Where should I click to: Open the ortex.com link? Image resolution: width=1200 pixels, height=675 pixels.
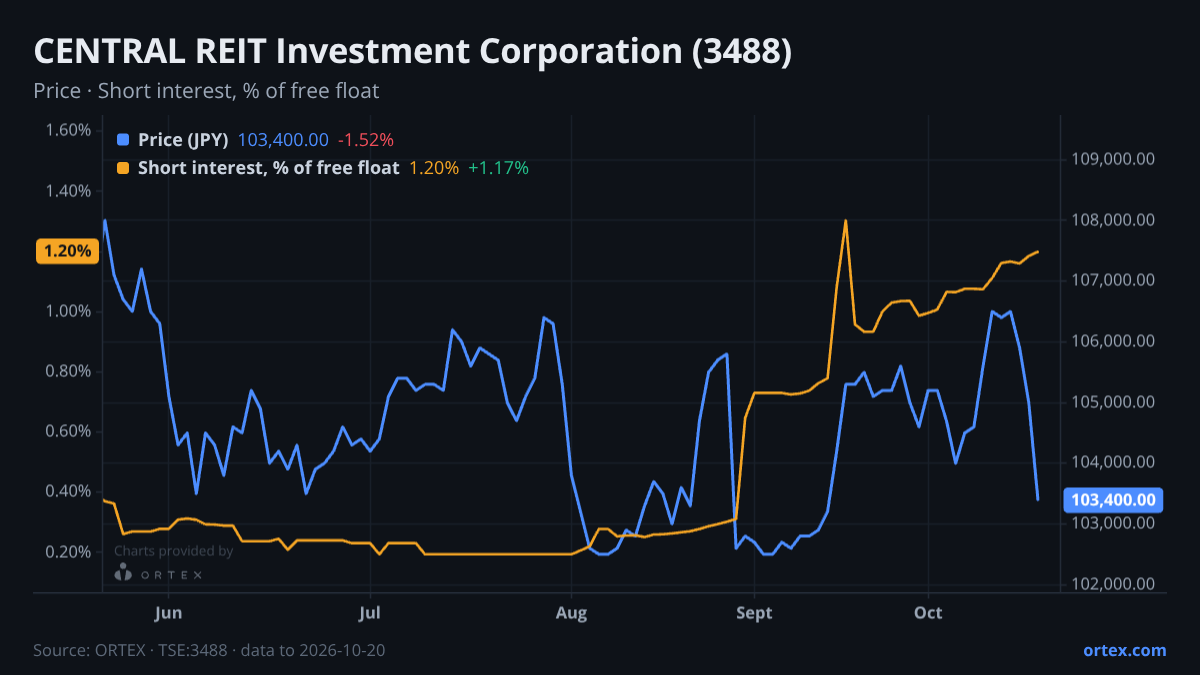tap(1124, 650)
